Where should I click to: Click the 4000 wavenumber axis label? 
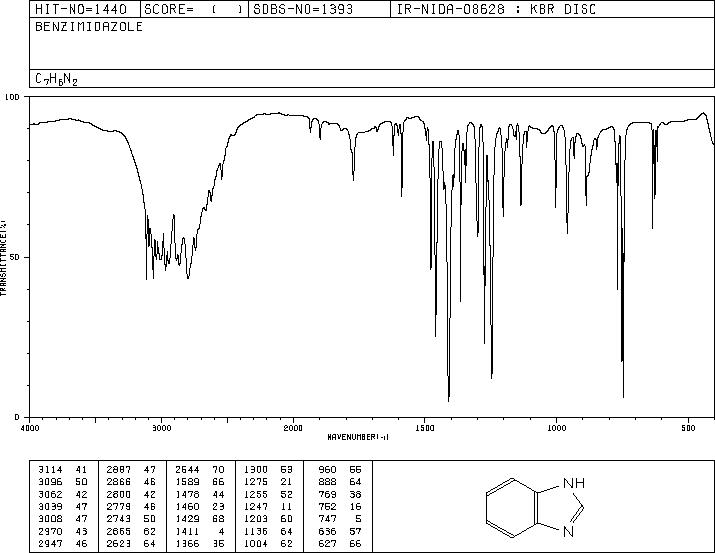tap(30, 428)
